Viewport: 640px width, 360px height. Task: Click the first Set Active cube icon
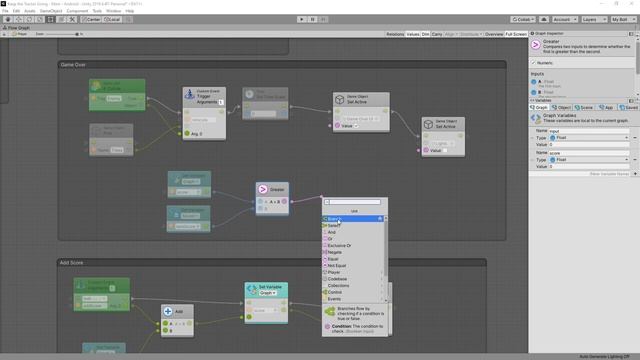click(340, 99)
